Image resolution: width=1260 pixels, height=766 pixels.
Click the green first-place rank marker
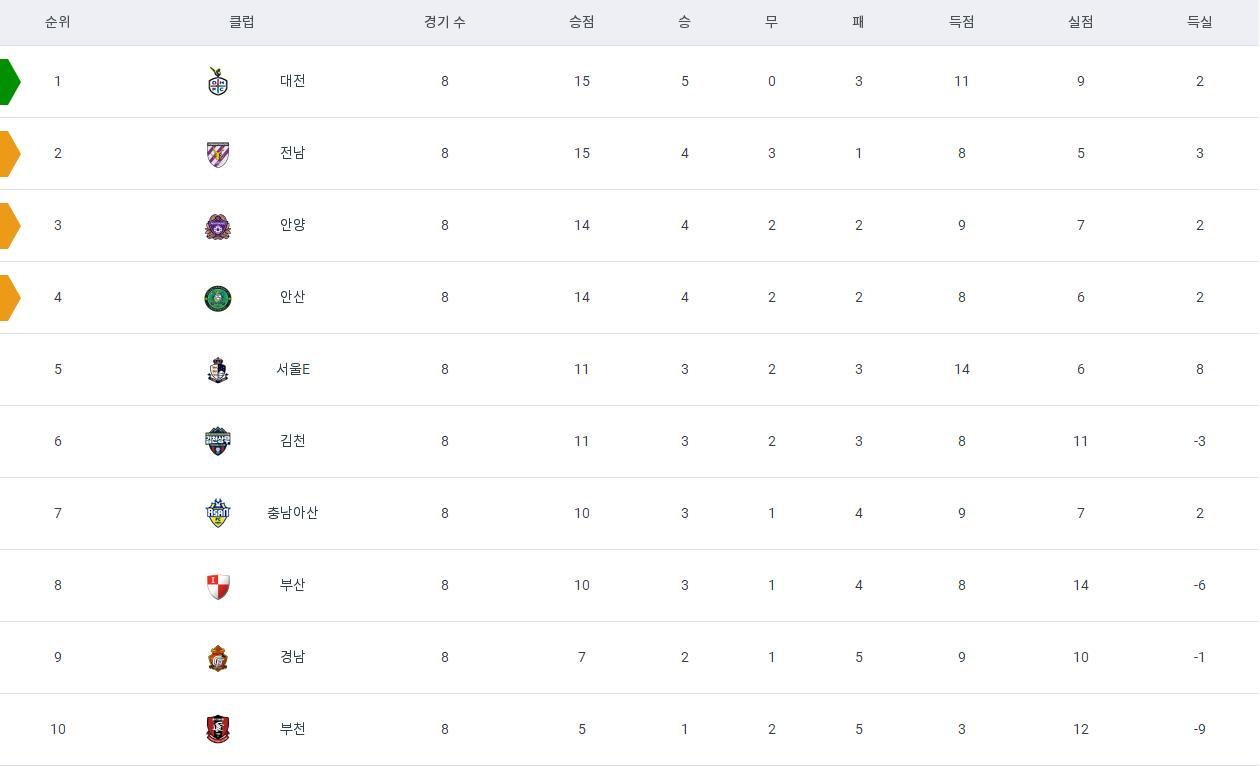pyautogui.click(x=9, y=82)
